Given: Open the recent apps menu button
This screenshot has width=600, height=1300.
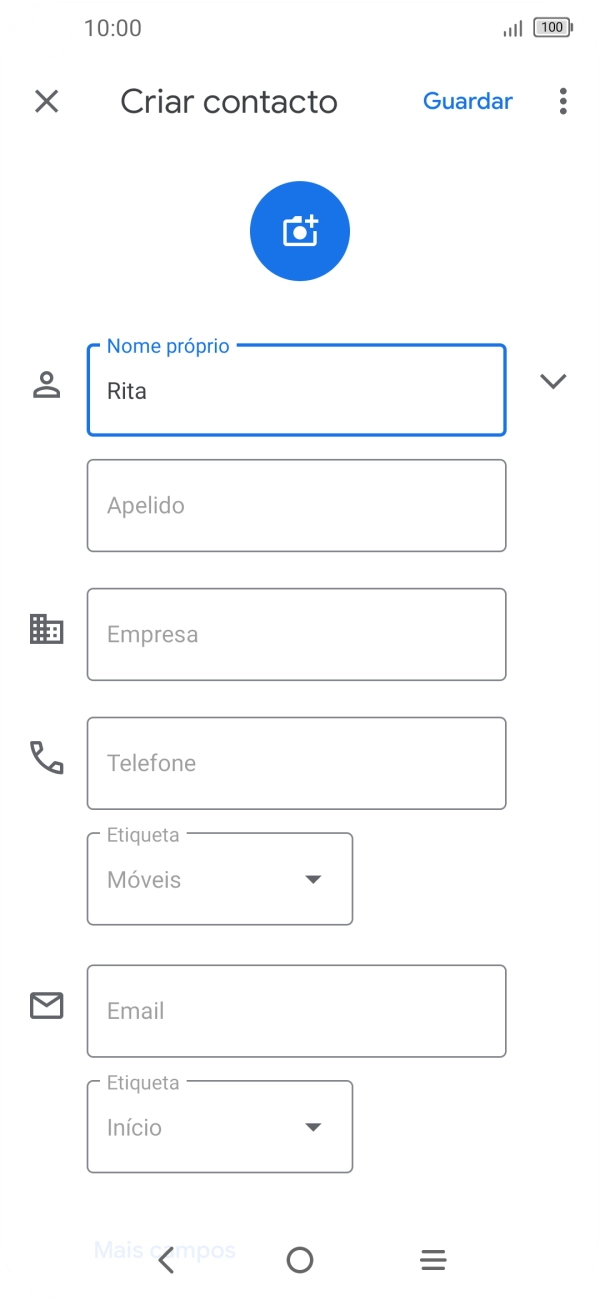Looking at the screenshot, I should click(432, 1259).
